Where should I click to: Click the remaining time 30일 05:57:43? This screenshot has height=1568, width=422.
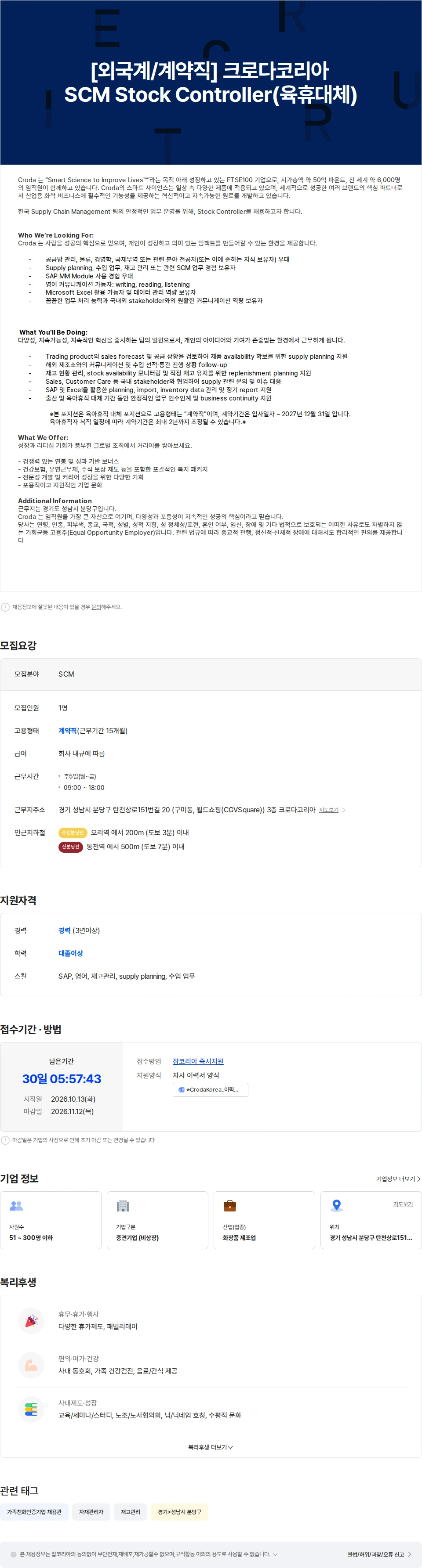point(62,1078)
